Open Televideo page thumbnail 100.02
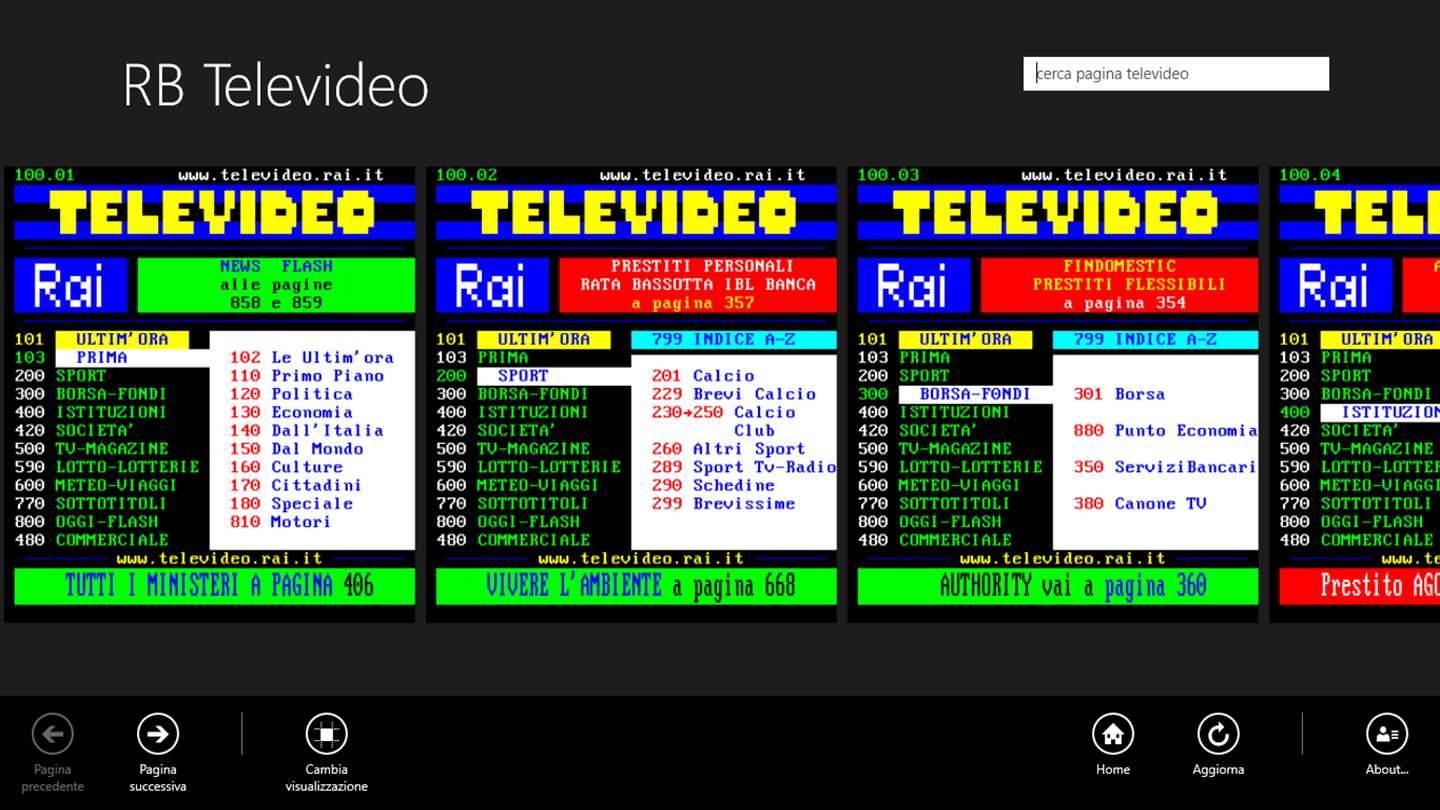The height and width of the screenshot is (810, 1440). pyautogui.click(x=632, y=394)
